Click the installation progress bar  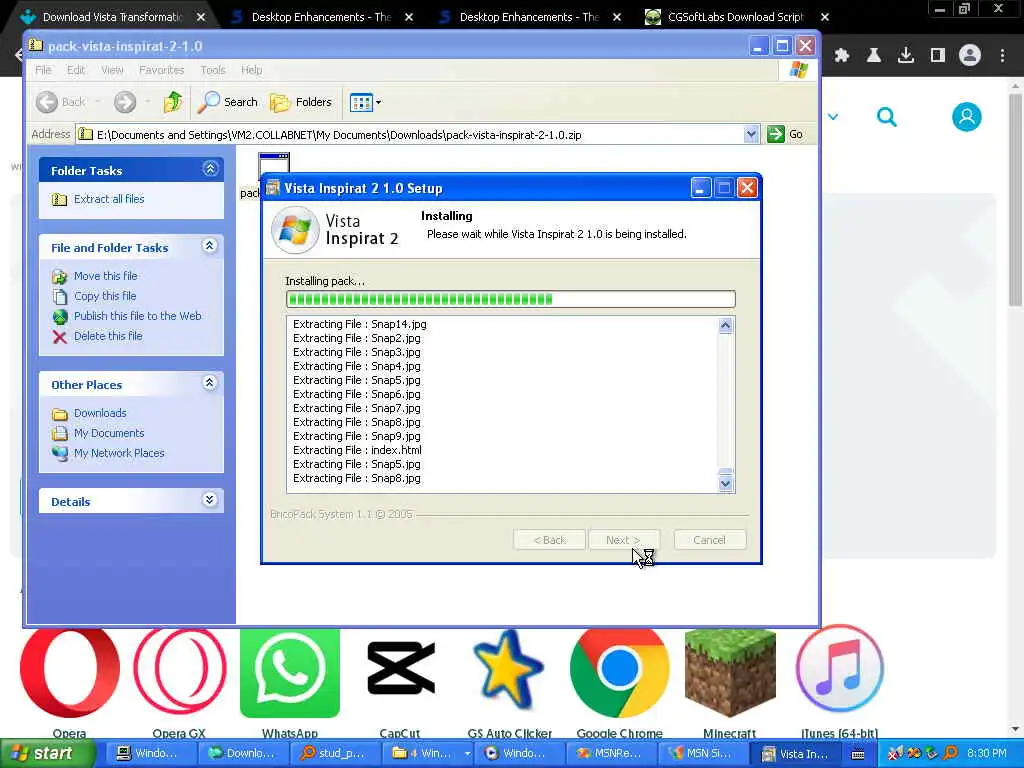coord(511,299)
